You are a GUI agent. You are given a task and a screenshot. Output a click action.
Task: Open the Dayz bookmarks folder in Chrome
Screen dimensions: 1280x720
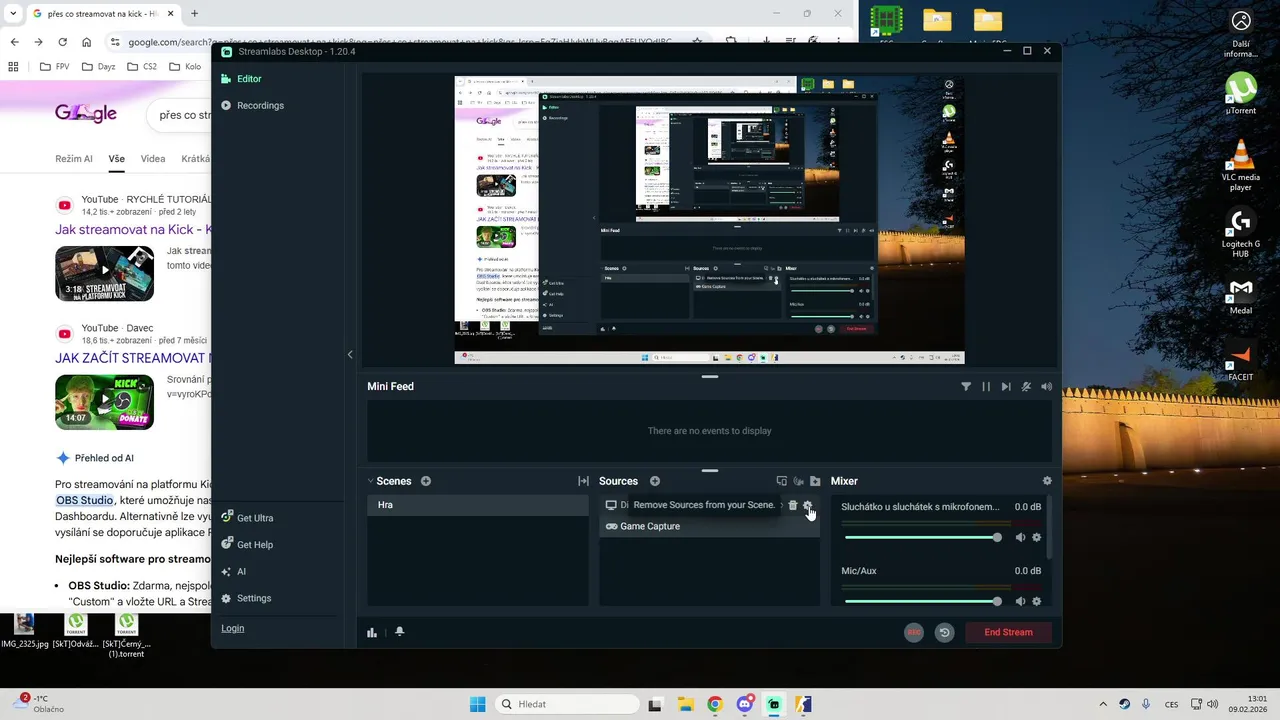[98, 67]
